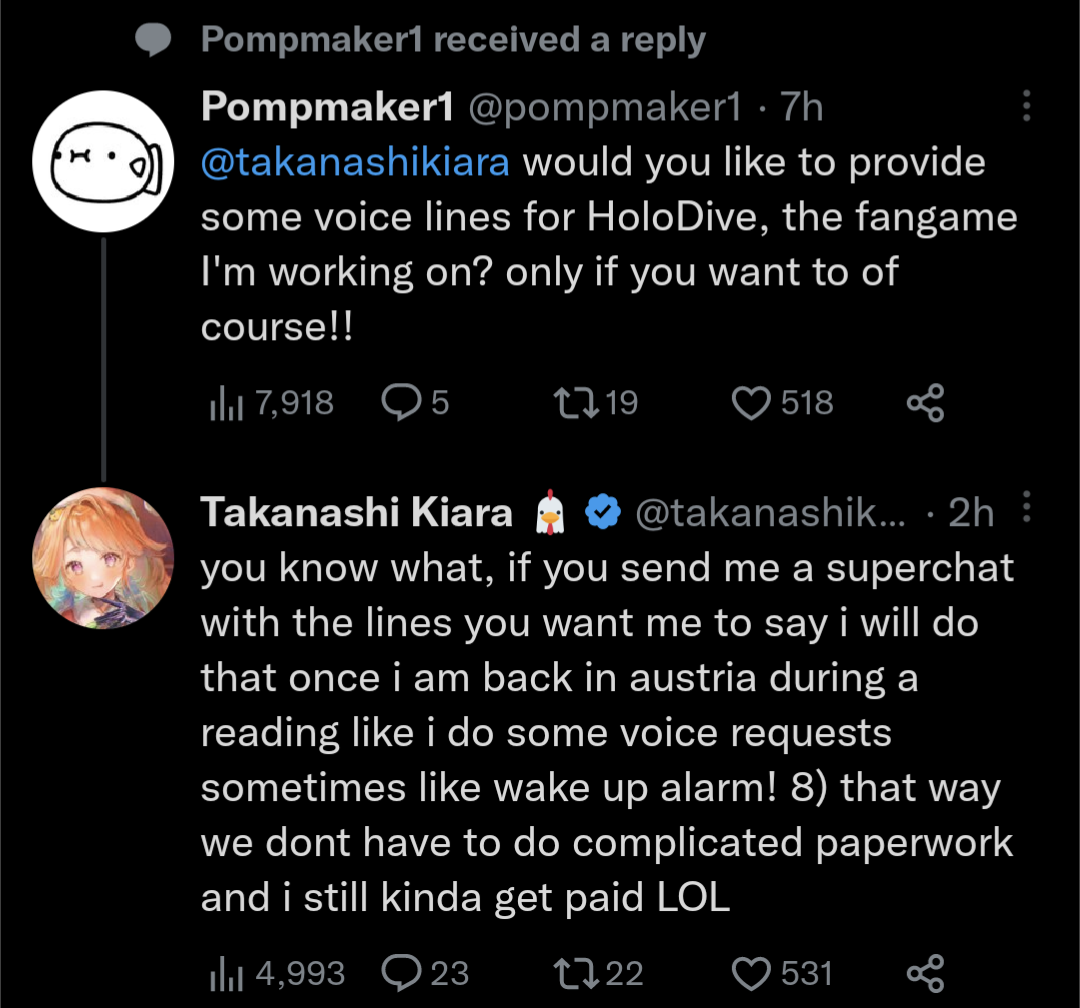Retweet Pompmaker1's HoloDive tweet
1080x1008 pixels.
pos(576,403)
